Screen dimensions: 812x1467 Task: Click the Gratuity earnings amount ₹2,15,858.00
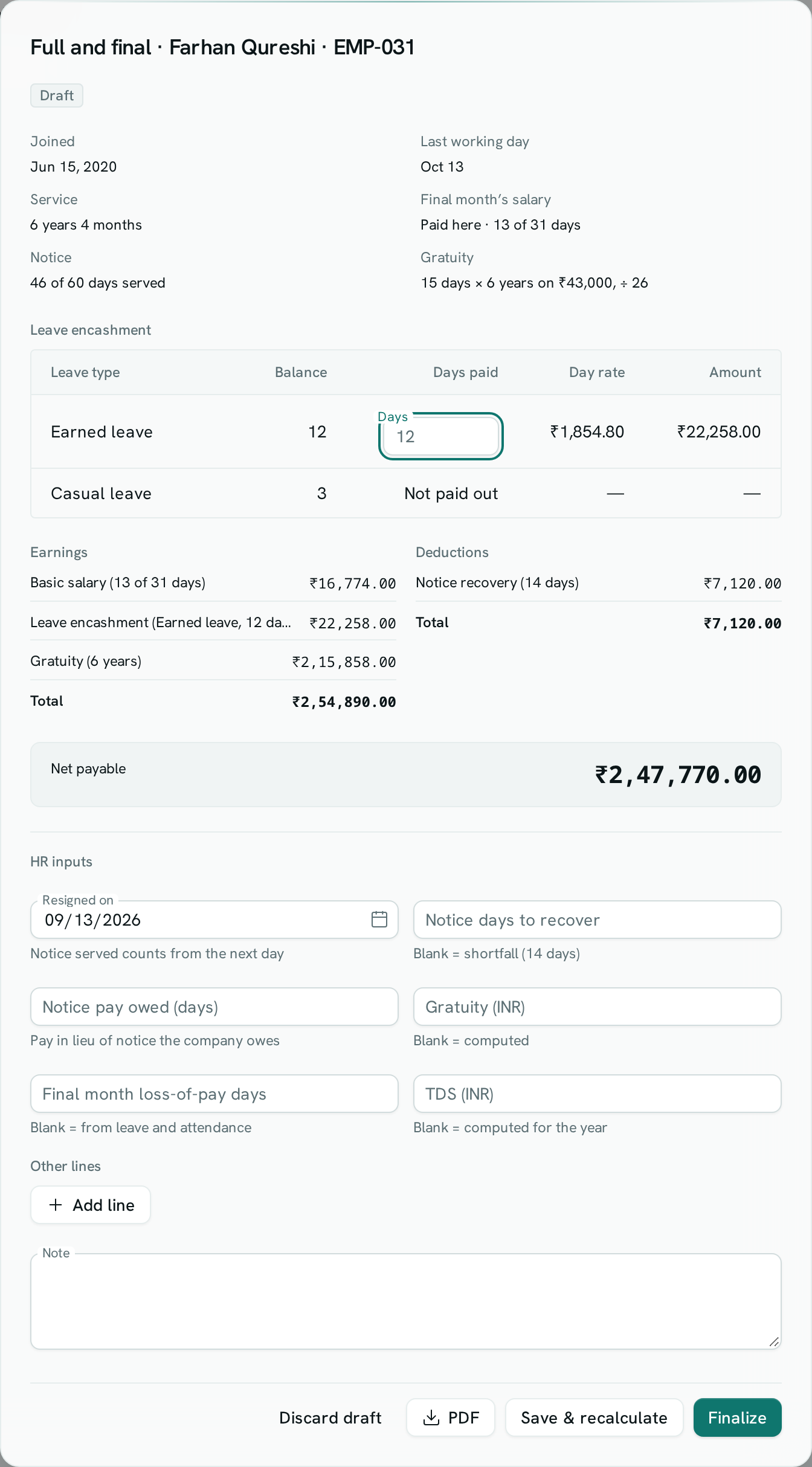tap(344, 662)
